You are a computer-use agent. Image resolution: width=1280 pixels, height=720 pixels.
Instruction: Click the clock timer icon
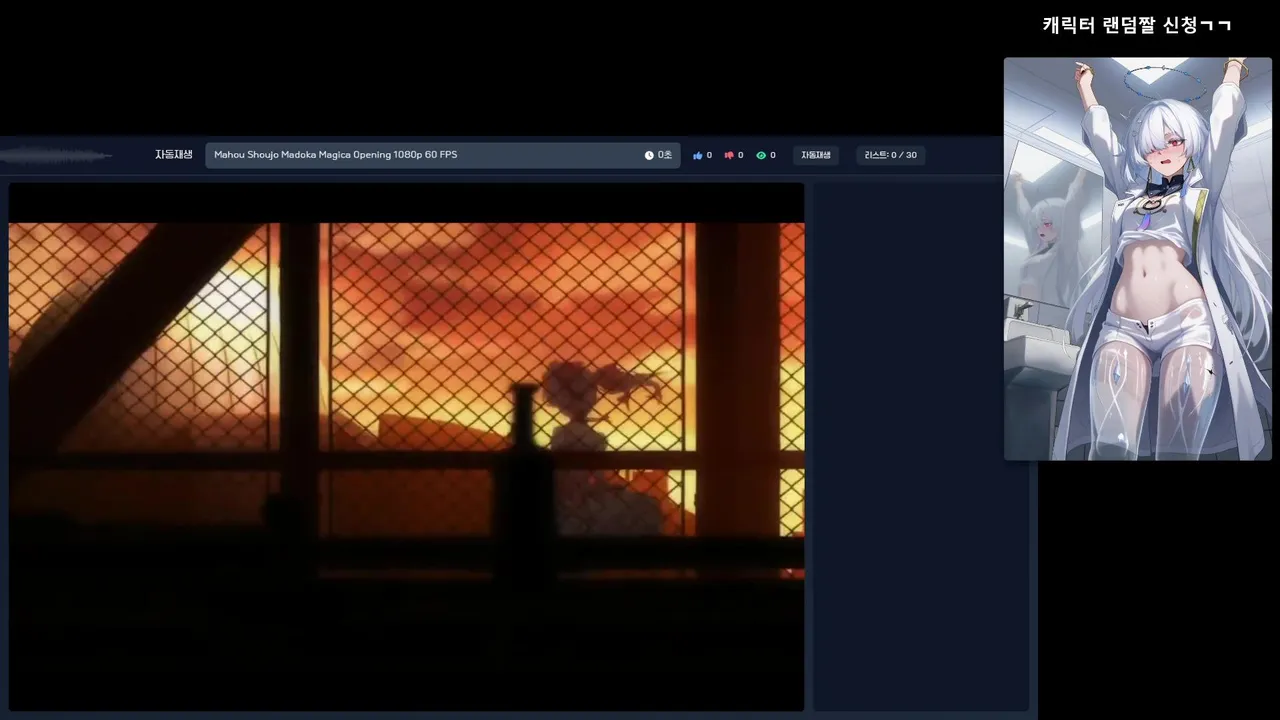pos(649,155)
